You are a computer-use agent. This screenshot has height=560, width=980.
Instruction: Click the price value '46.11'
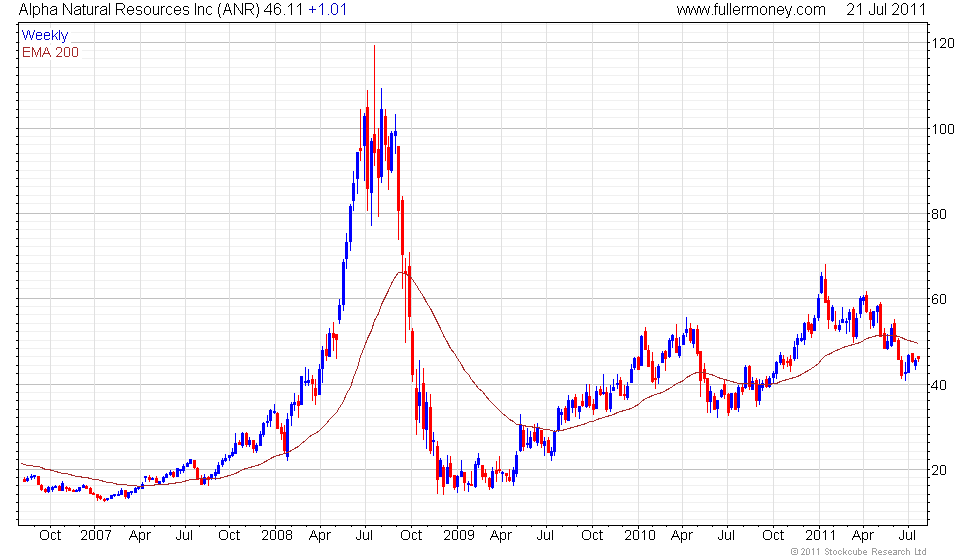pos(283,9)
